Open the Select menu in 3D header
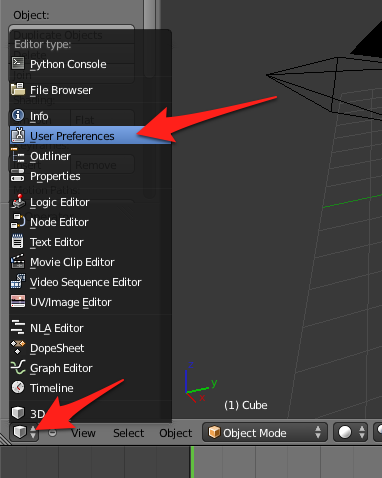This screenshot has width=382, height=478. tap(129, 433)
